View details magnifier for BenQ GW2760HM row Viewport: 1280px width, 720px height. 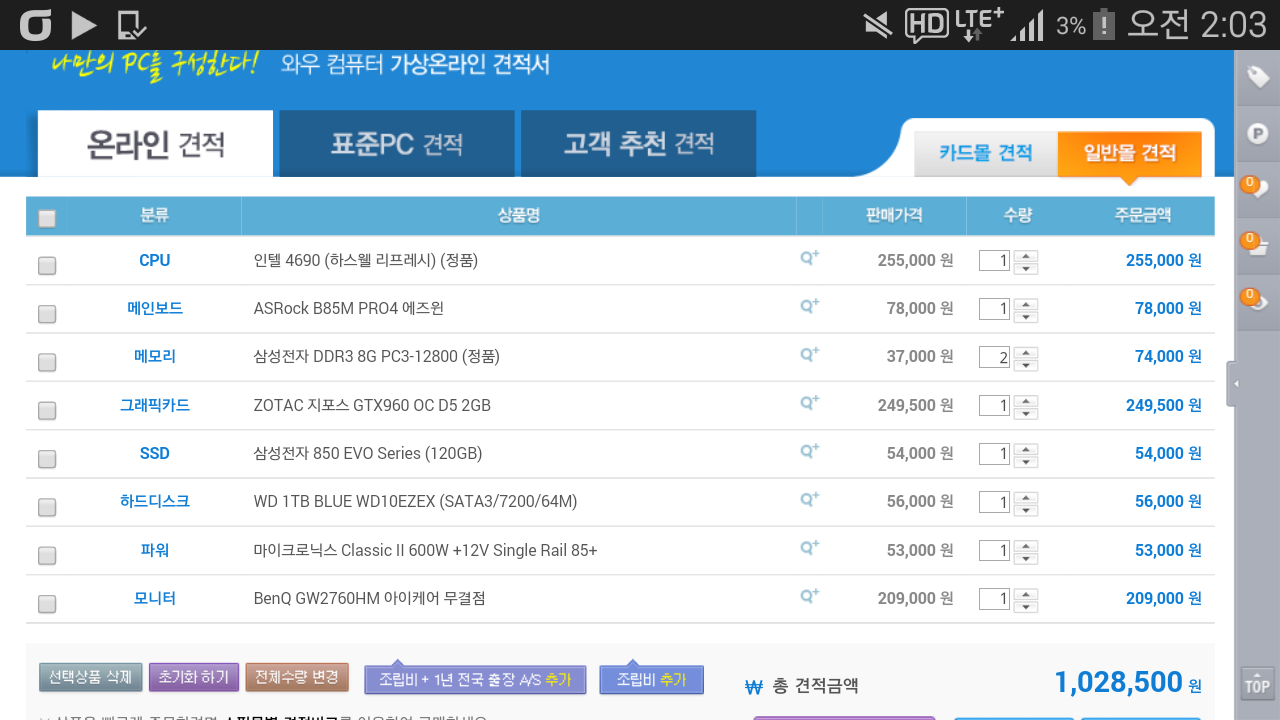point(809,596)
